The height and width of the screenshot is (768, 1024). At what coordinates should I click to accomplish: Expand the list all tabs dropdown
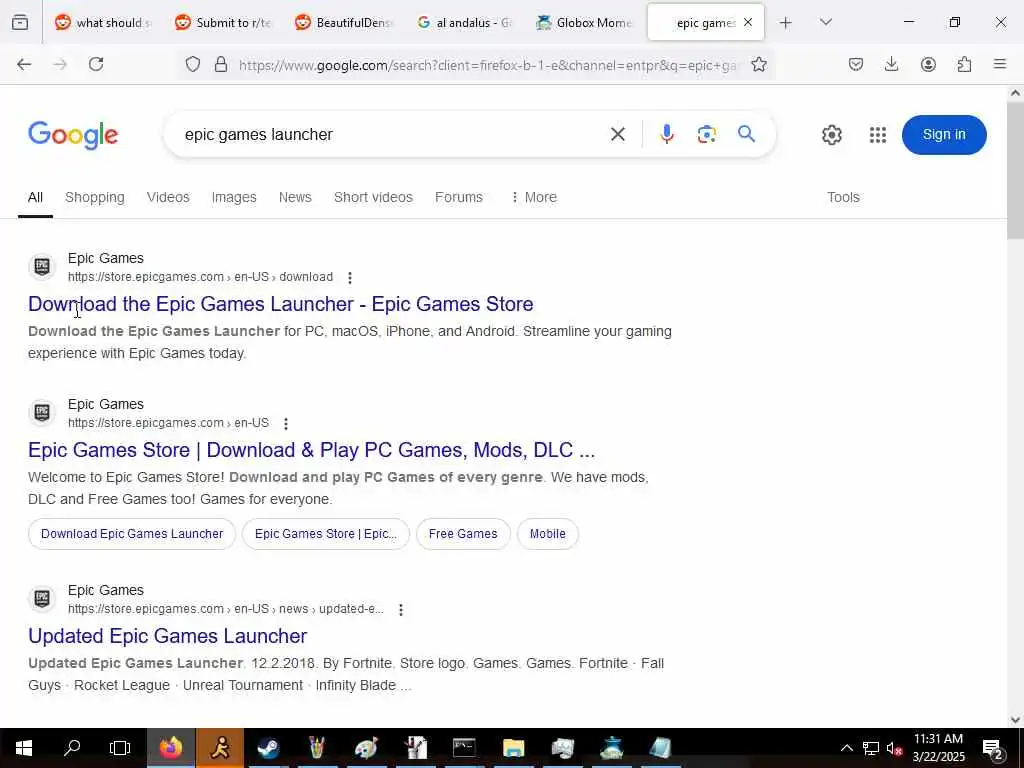click(825, 22)
